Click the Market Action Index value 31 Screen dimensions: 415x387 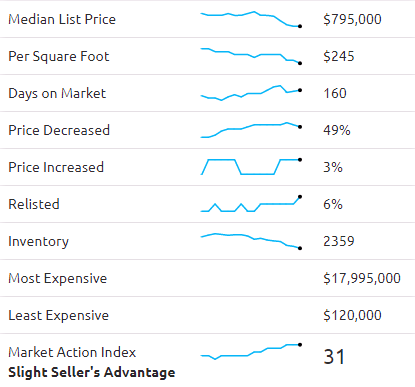click(334, 357)
